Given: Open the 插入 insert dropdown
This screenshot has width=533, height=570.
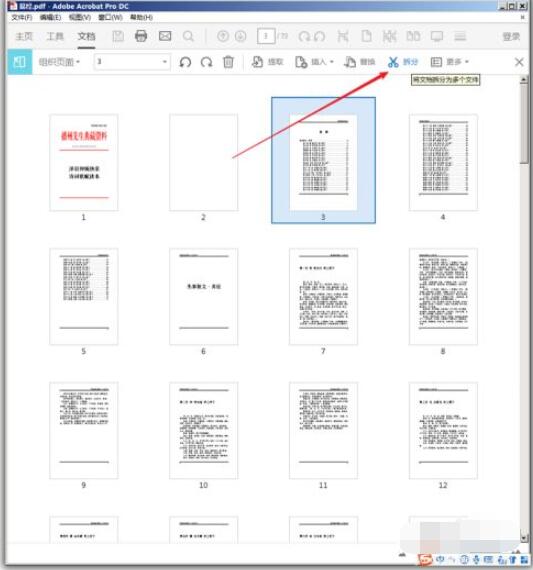Looking at the screenshot, I should pyautogui.click(x=314, y=62).
